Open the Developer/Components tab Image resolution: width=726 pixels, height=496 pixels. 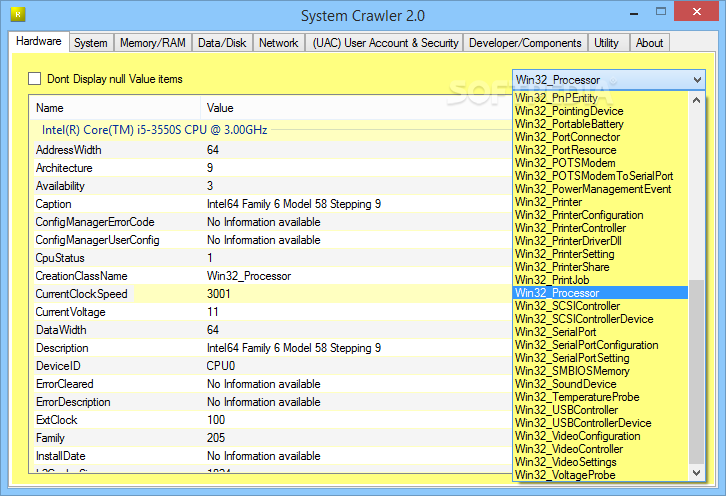[525, 43]
